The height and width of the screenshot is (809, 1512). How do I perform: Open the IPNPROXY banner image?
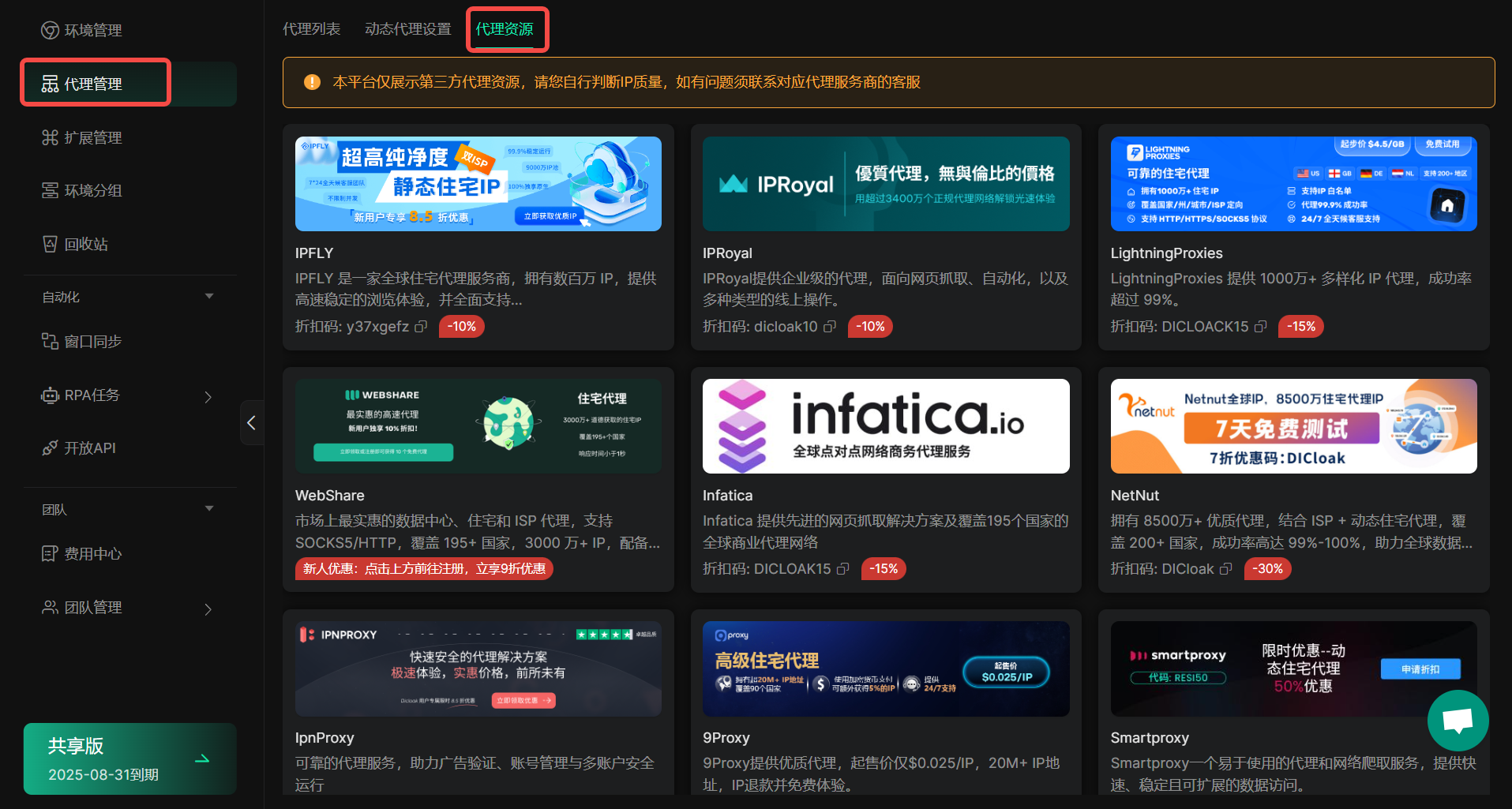coord(478,669)
